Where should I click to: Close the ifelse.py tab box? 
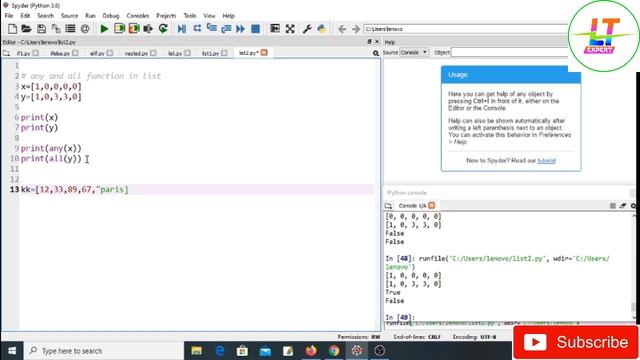click(x=75, y=53)
